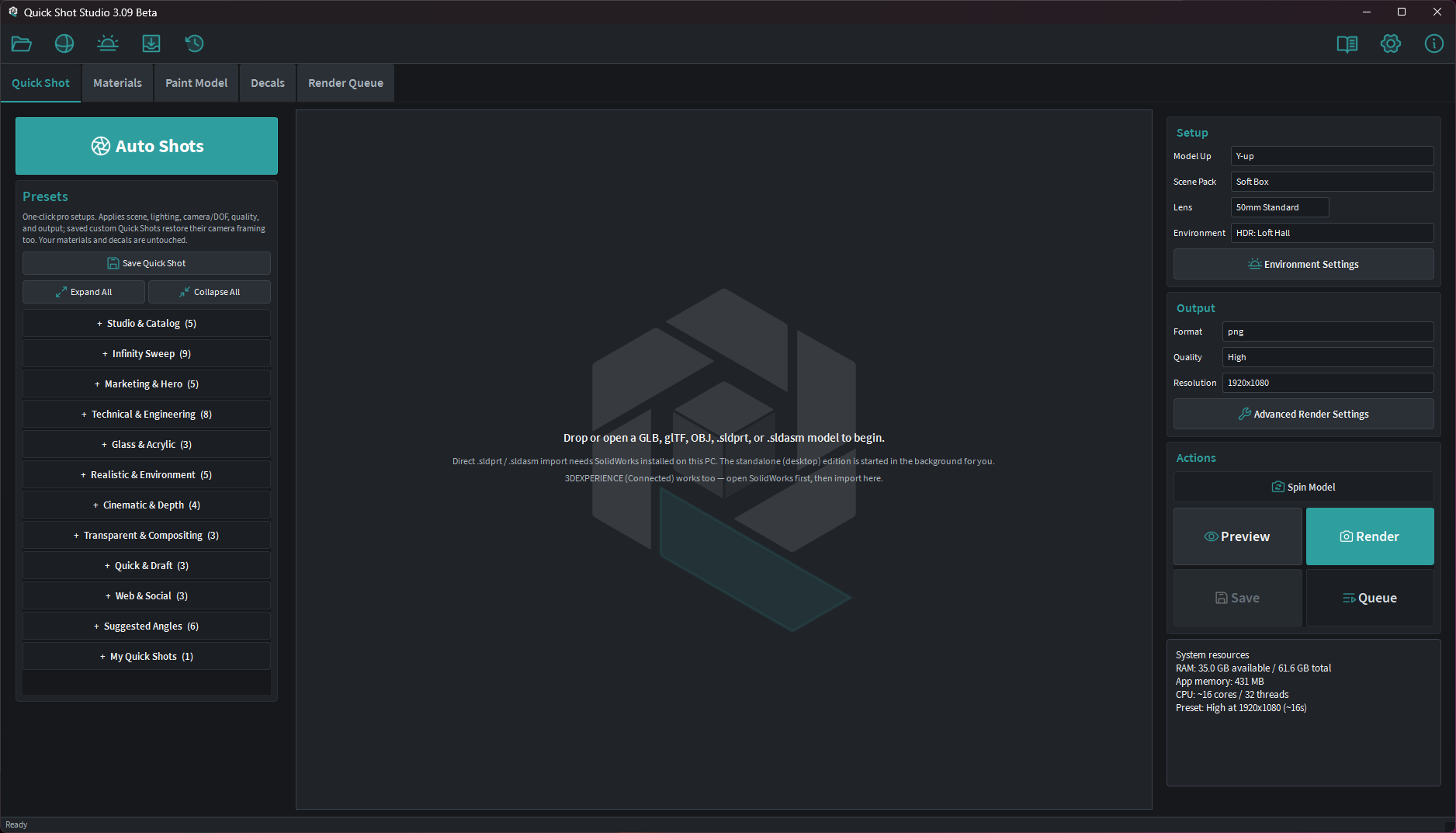Open settings via the gear icon
Viewport: 1456px width, 833px height.
pyautogui.click(x=1391, y=43)
